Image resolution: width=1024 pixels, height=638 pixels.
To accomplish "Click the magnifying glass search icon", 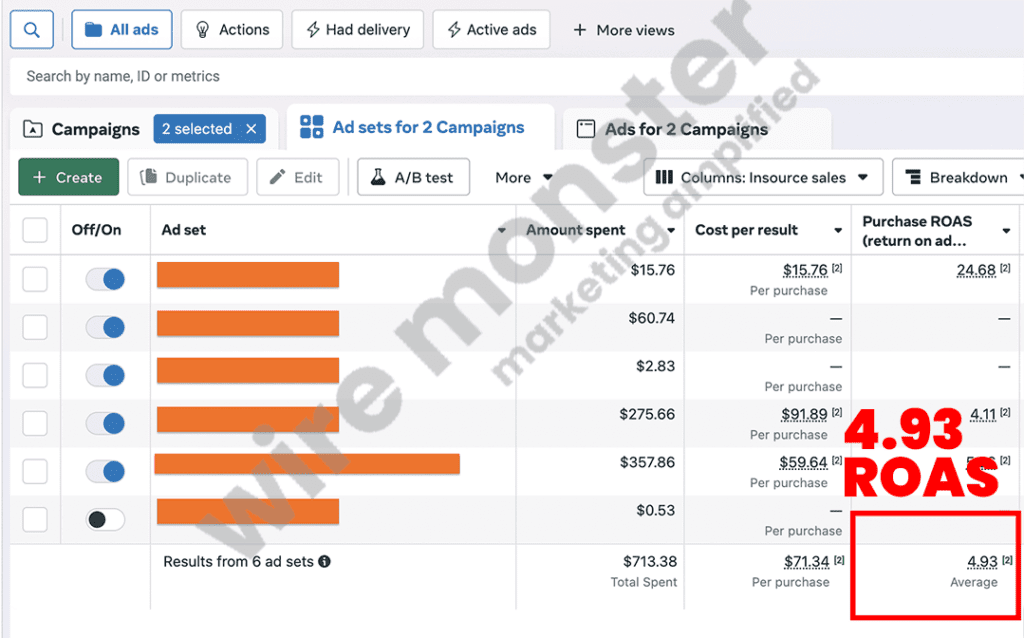I will [x=31, y=30].
